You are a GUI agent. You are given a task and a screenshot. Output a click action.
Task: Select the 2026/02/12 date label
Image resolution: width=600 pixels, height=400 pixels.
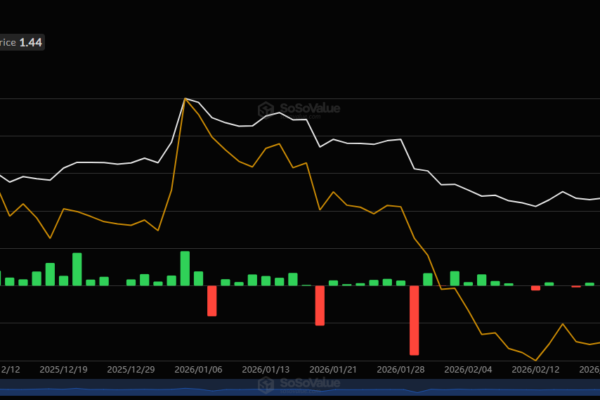tap(536, 368)
